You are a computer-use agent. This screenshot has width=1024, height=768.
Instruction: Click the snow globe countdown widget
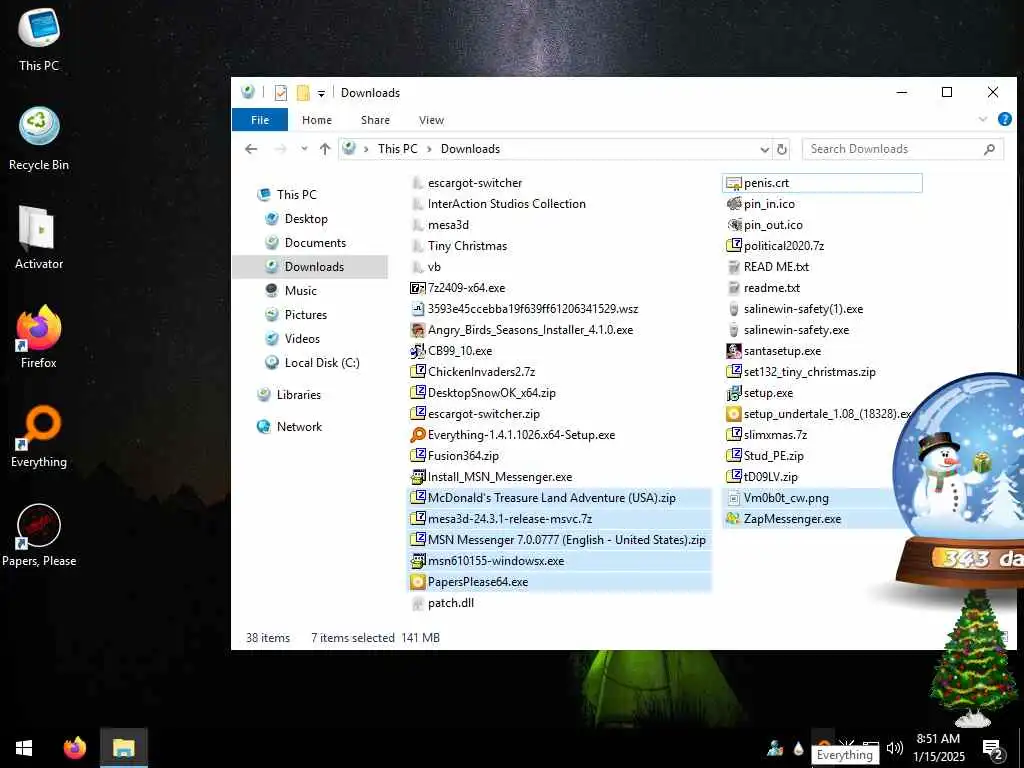pyautogui.click(x=960, y=483)
